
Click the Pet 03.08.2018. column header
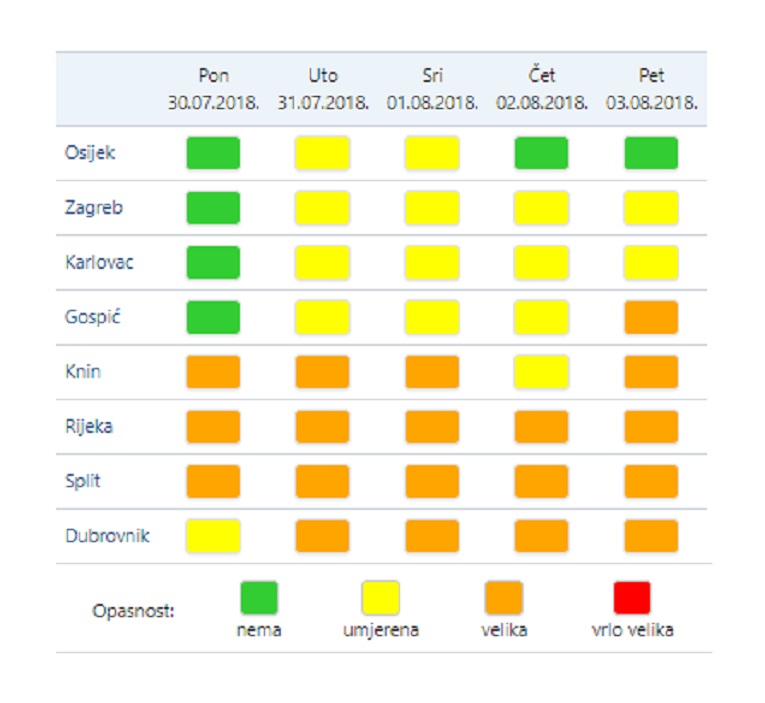(x=651, y=89)
